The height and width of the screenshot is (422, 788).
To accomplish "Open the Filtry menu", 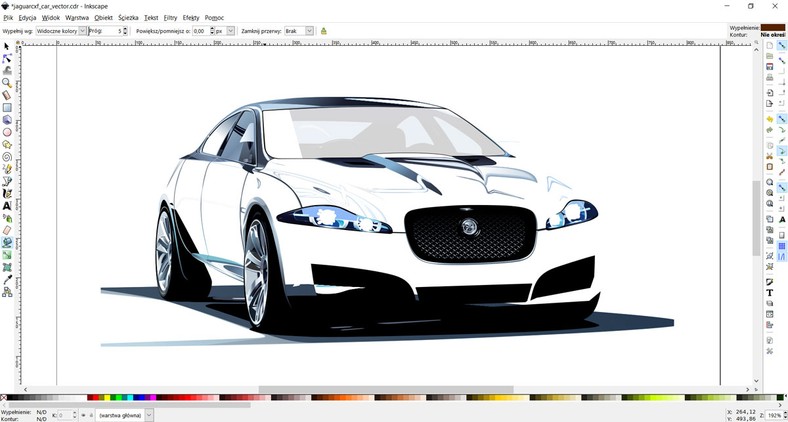I will (170, 18).
